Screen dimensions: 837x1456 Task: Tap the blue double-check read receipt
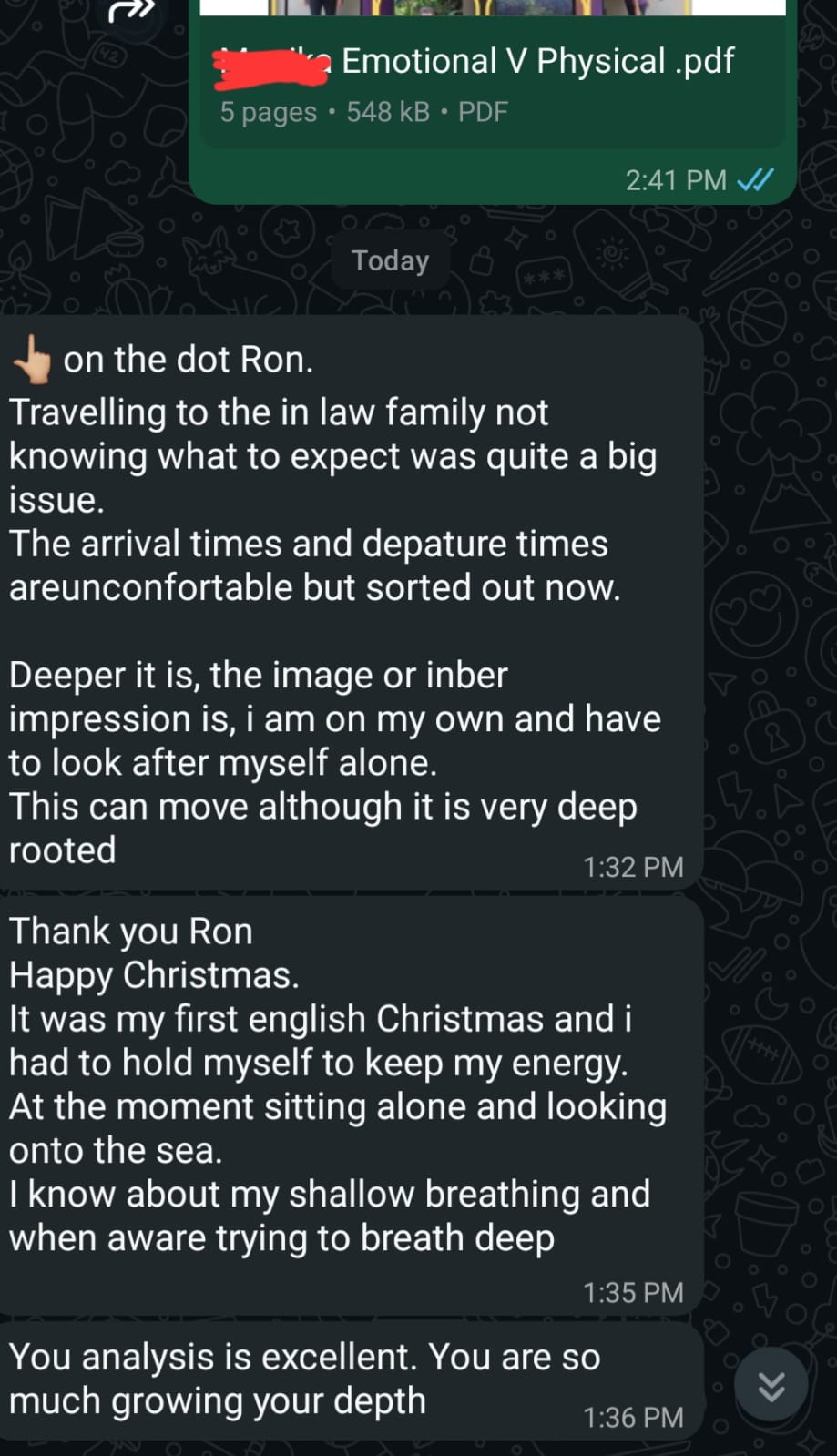[755, 179]
